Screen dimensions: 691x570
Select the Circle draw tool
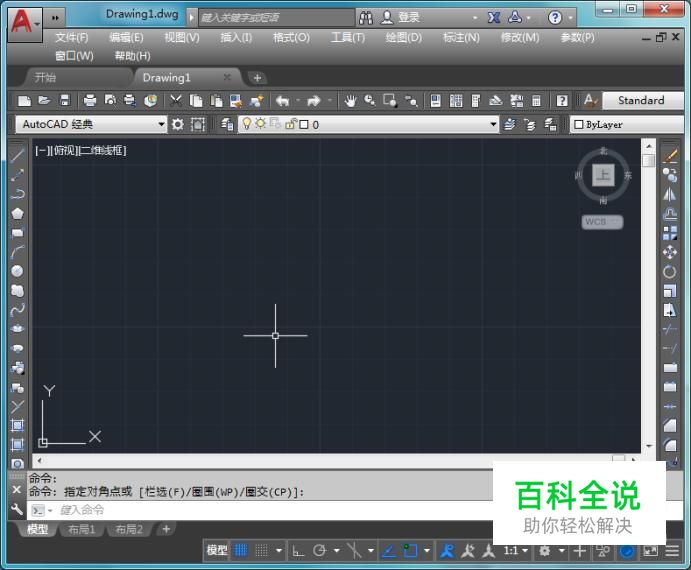pos(17,271)
